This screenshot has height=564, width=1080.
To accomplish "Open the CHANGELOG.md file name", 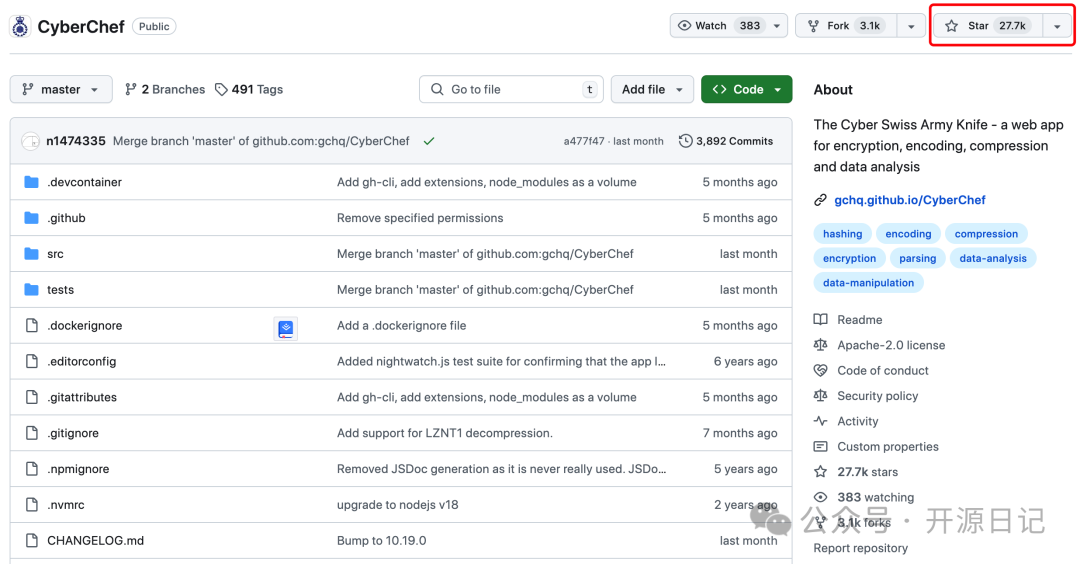I will pos(95,541).
